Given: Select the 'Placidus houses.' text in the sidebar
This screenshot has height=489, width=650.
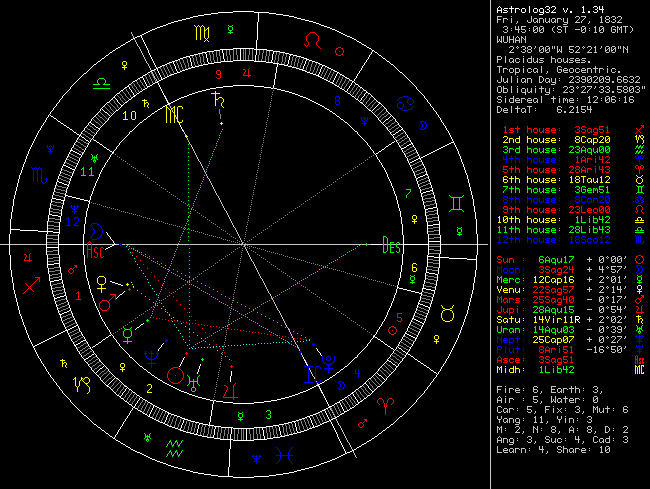Looking at the screenshot, I should (542, 58).
